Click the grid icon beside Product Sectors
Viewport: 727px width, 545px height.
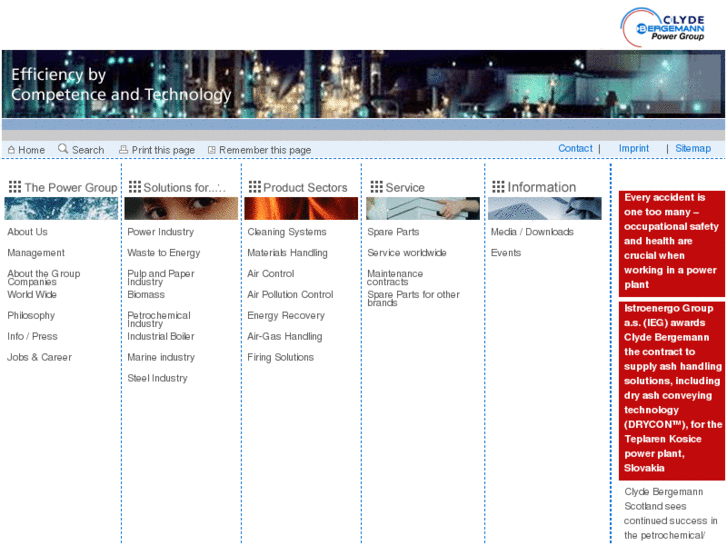(x=255, y=187)
